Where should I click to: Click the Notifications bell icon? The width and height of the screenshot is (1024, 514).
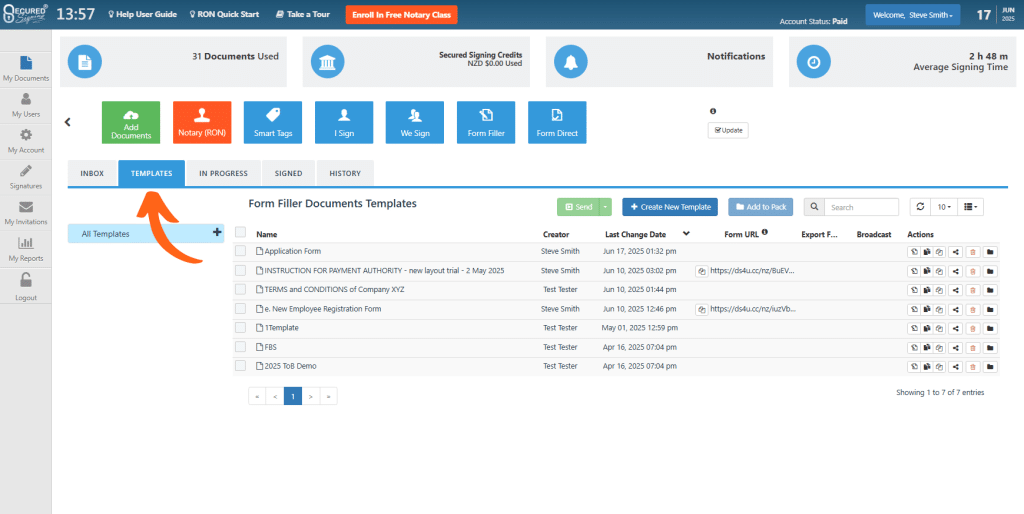click(571, 62)
